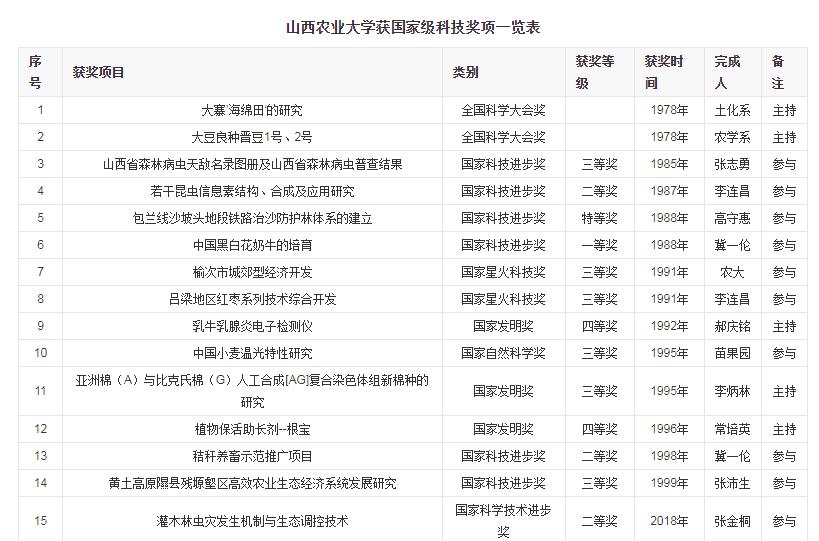Click the name 农大 in row 7

pyautogui.click(x=732, y=273)
